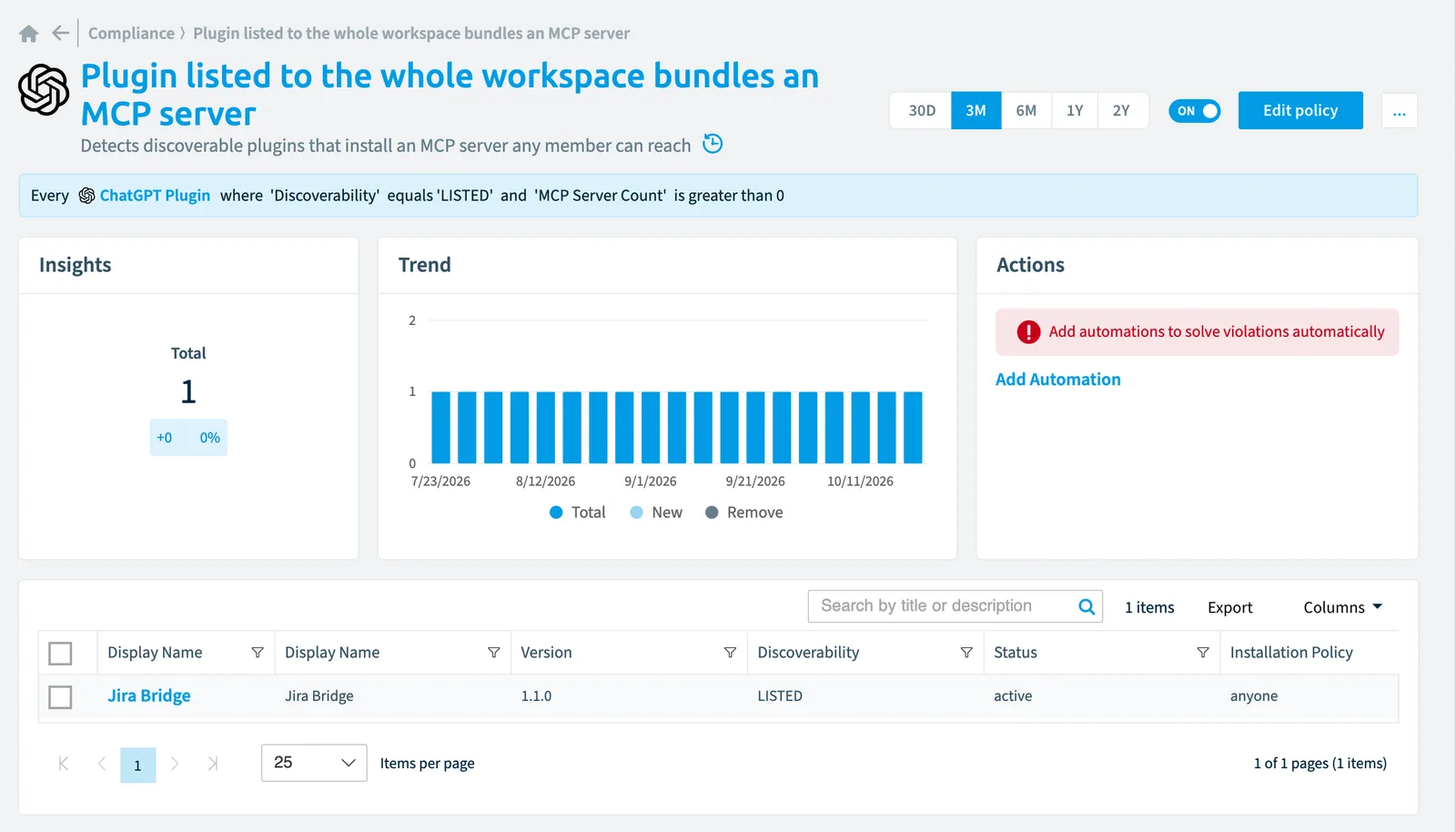Click the Edit policy button
The image size is (1456, 832).
click(1300, 110)
